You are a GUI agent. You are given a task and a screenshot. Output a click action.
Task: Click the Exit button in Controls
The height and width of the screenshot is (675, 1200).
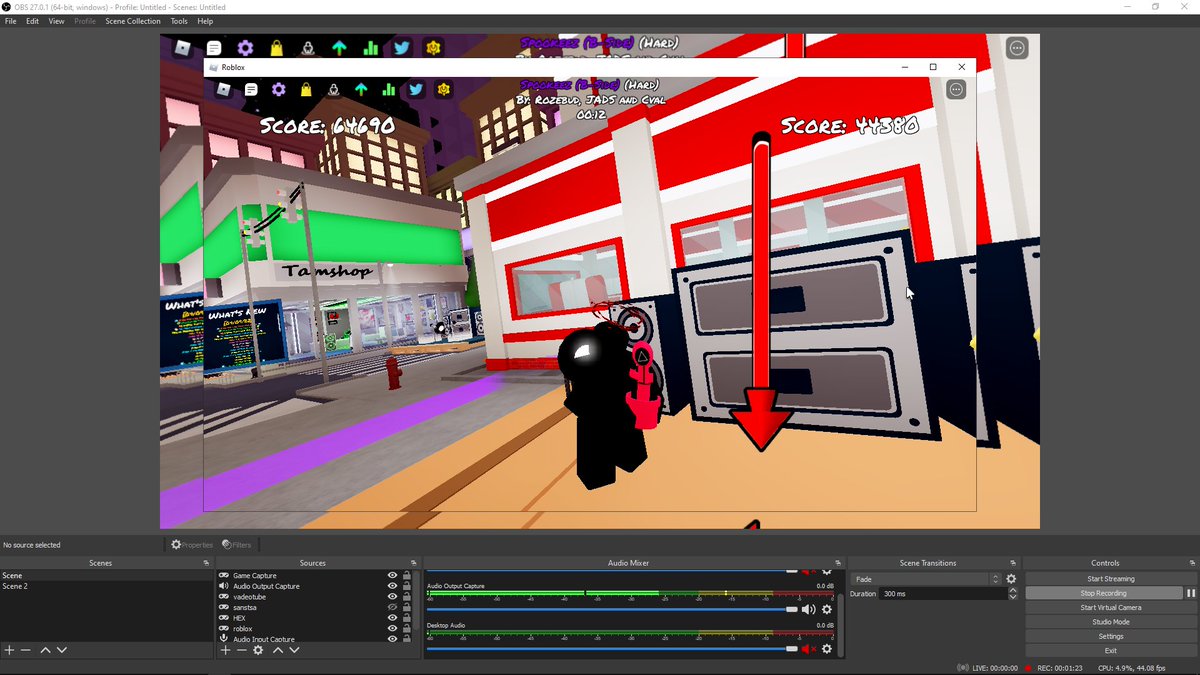pyautogui.click(x=1111, y=650)
